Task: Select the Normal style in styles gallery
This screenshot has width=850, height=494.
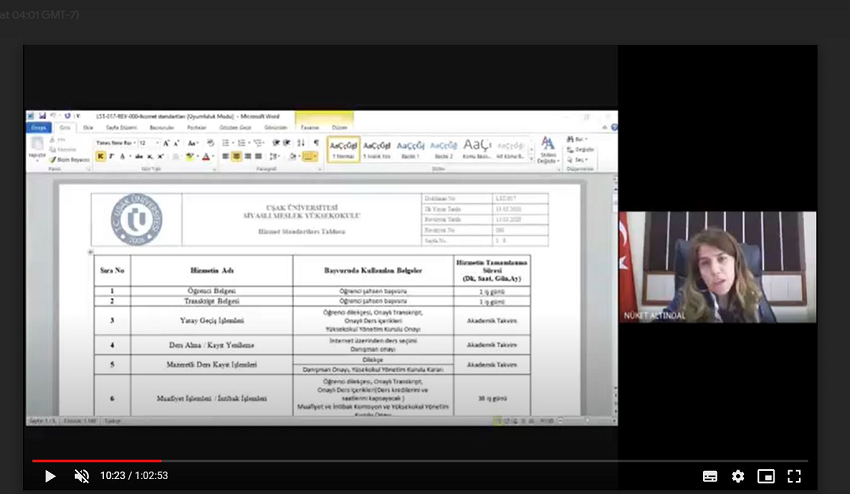Action: 344,149
